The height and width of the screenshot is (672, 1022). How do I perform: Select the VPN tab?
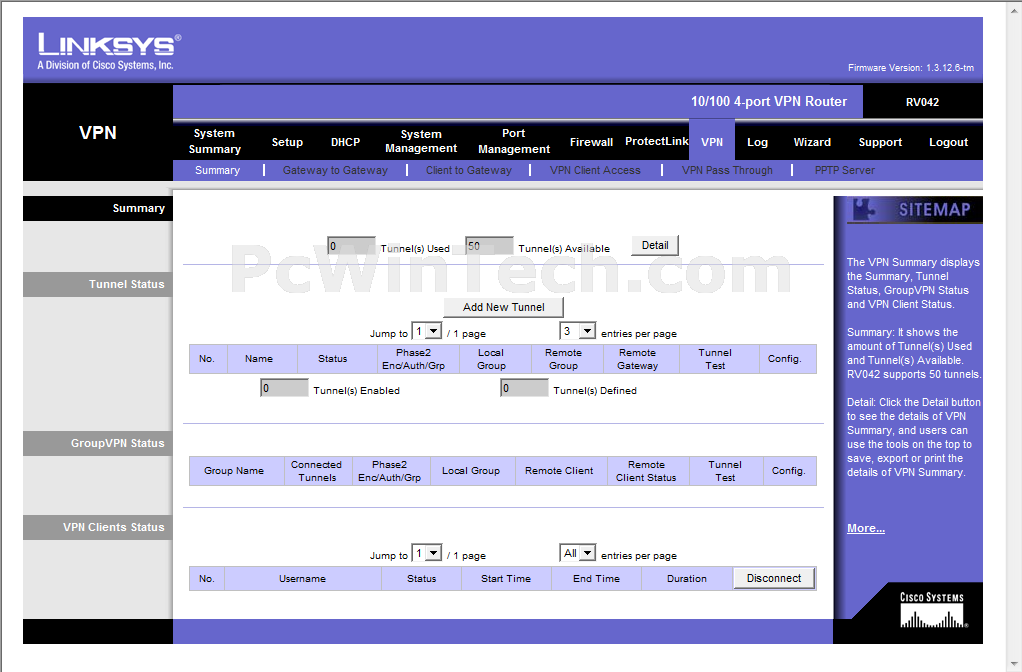[x=712, y=141]
